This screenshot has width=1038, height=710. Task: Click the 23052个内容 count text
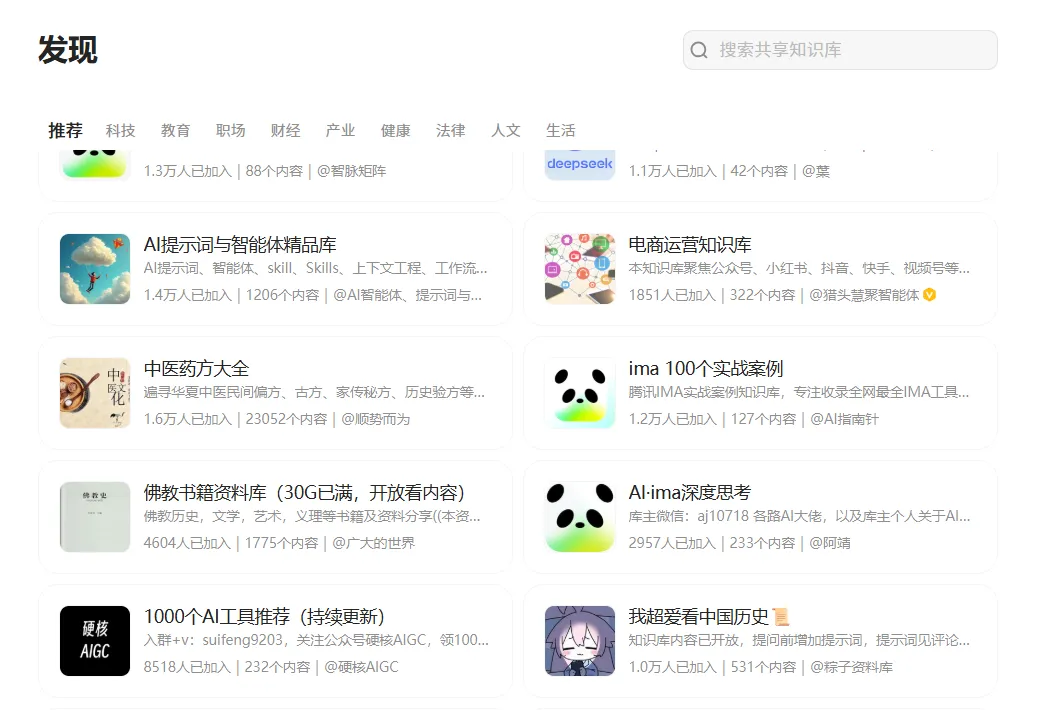coord(286,419)
